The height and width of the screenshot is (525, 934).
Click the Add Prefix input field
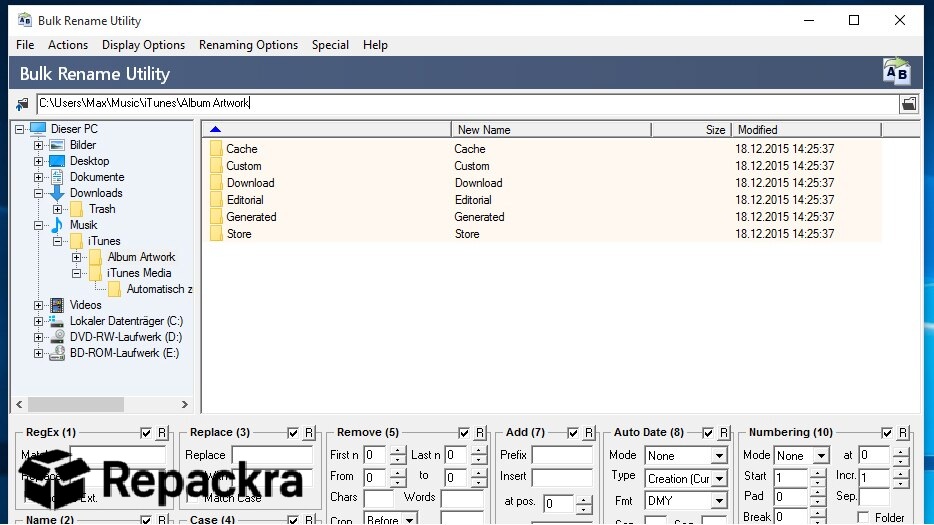tap(562, 455)
